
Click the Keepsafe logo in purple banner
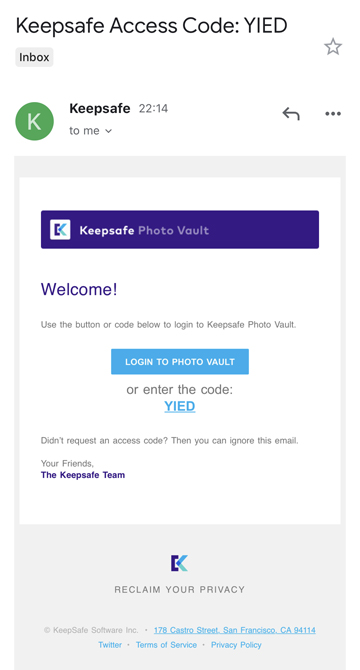(60, 230)
